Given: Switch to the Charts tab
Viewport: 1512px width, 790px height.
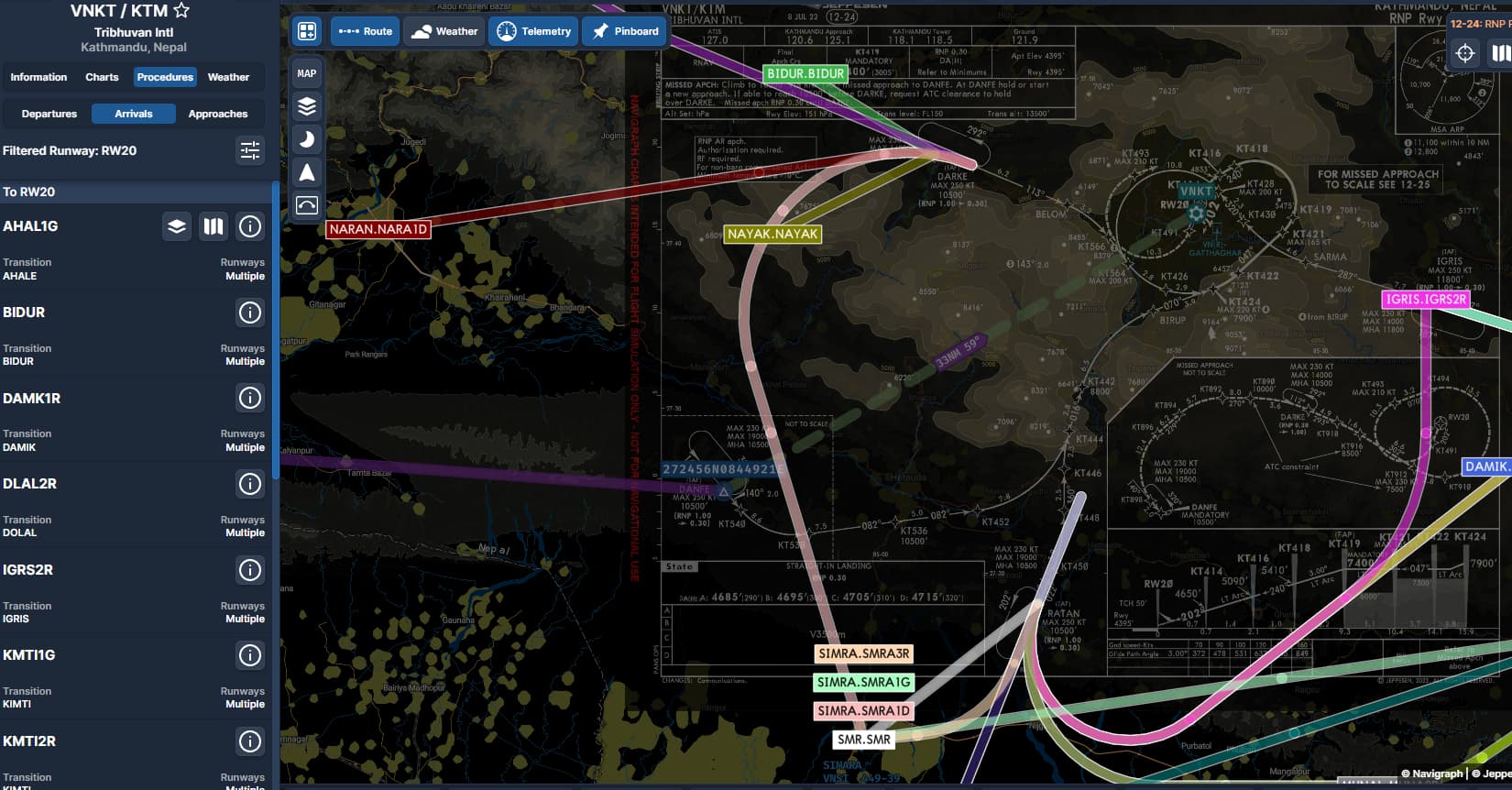Looking at the screenshot, I should click(x=102, y=77).
